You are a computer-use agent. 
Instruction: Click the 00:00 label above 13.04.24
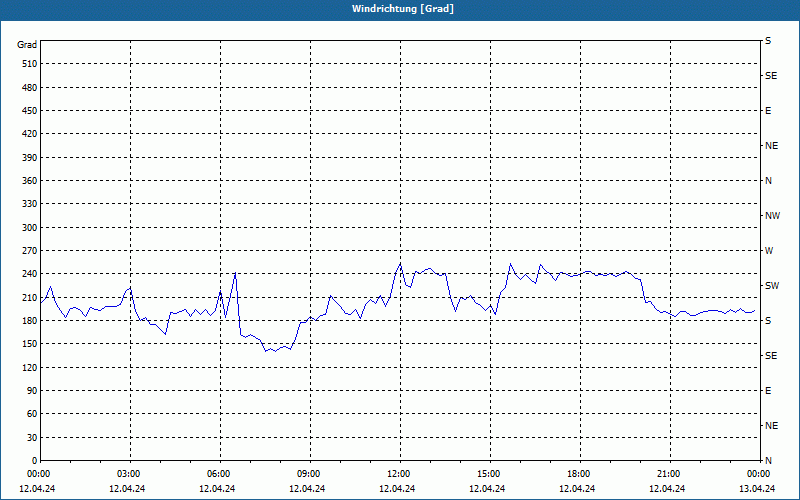click(x=758, y=474)
